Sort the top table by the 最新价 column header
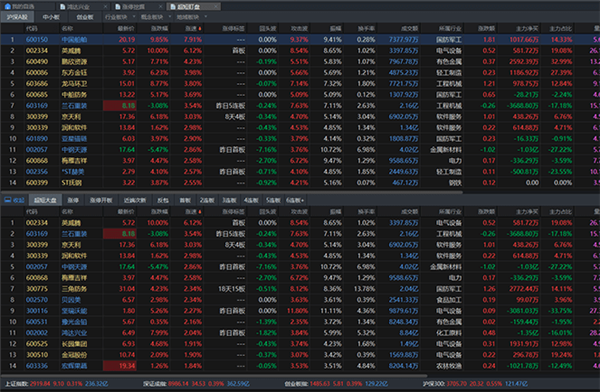 (x=126, y=28)
